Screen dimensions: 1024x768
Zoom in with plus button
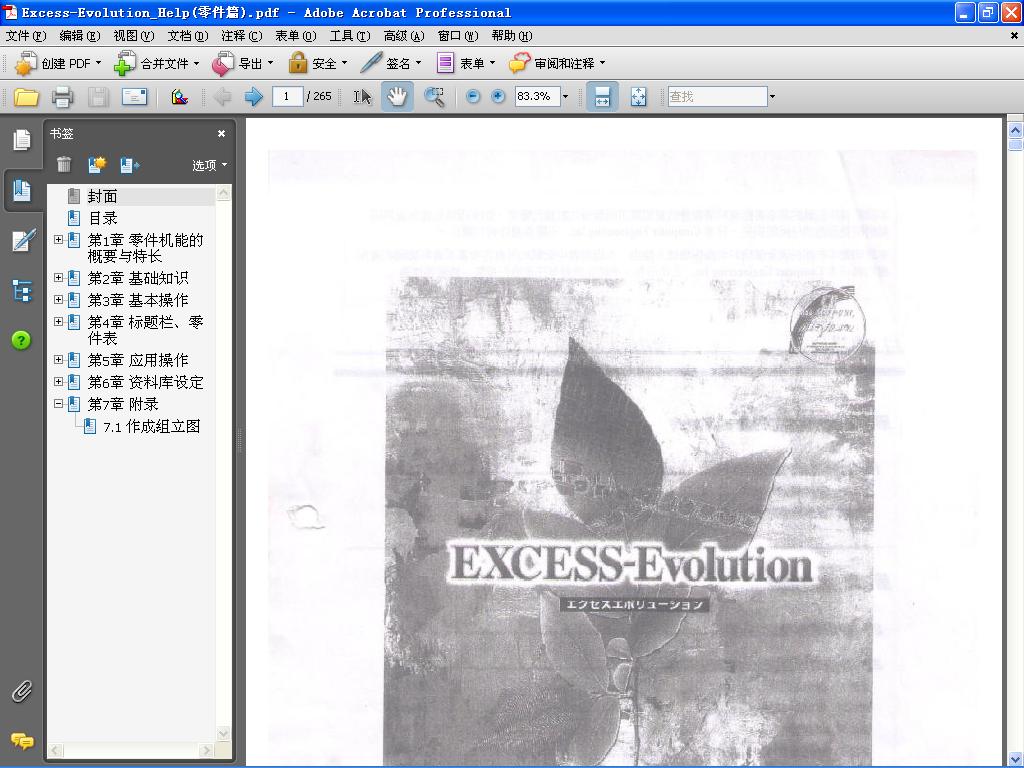[x=498, y=97]
